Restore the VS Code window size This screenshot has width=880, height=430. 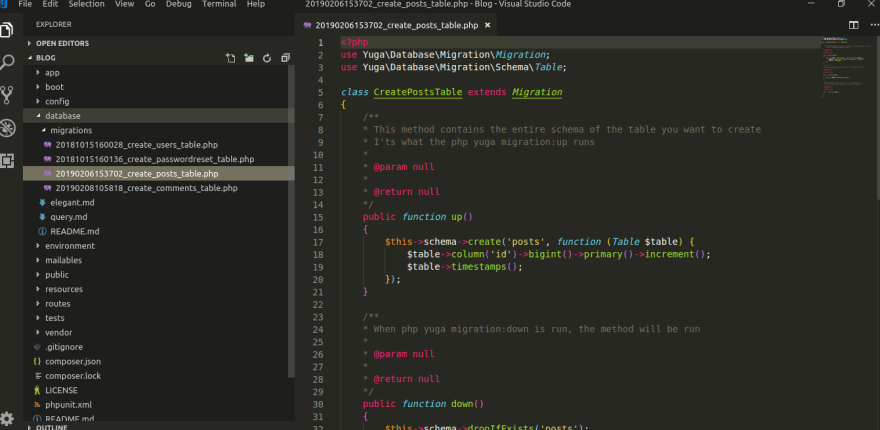841,4
